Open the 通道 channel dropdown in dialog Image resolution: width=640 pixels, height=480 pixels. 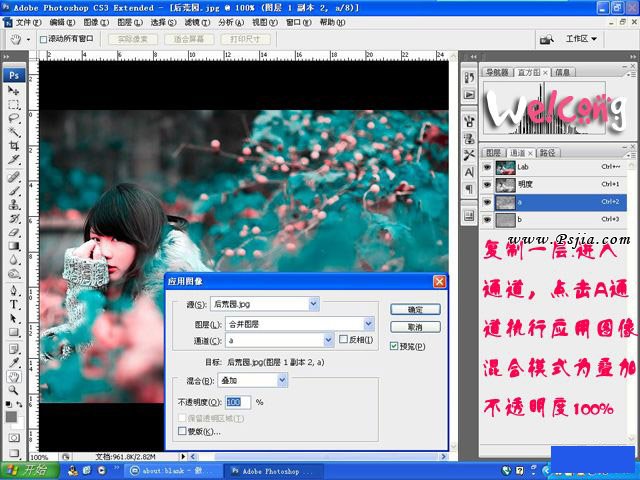tap(329, 340)
